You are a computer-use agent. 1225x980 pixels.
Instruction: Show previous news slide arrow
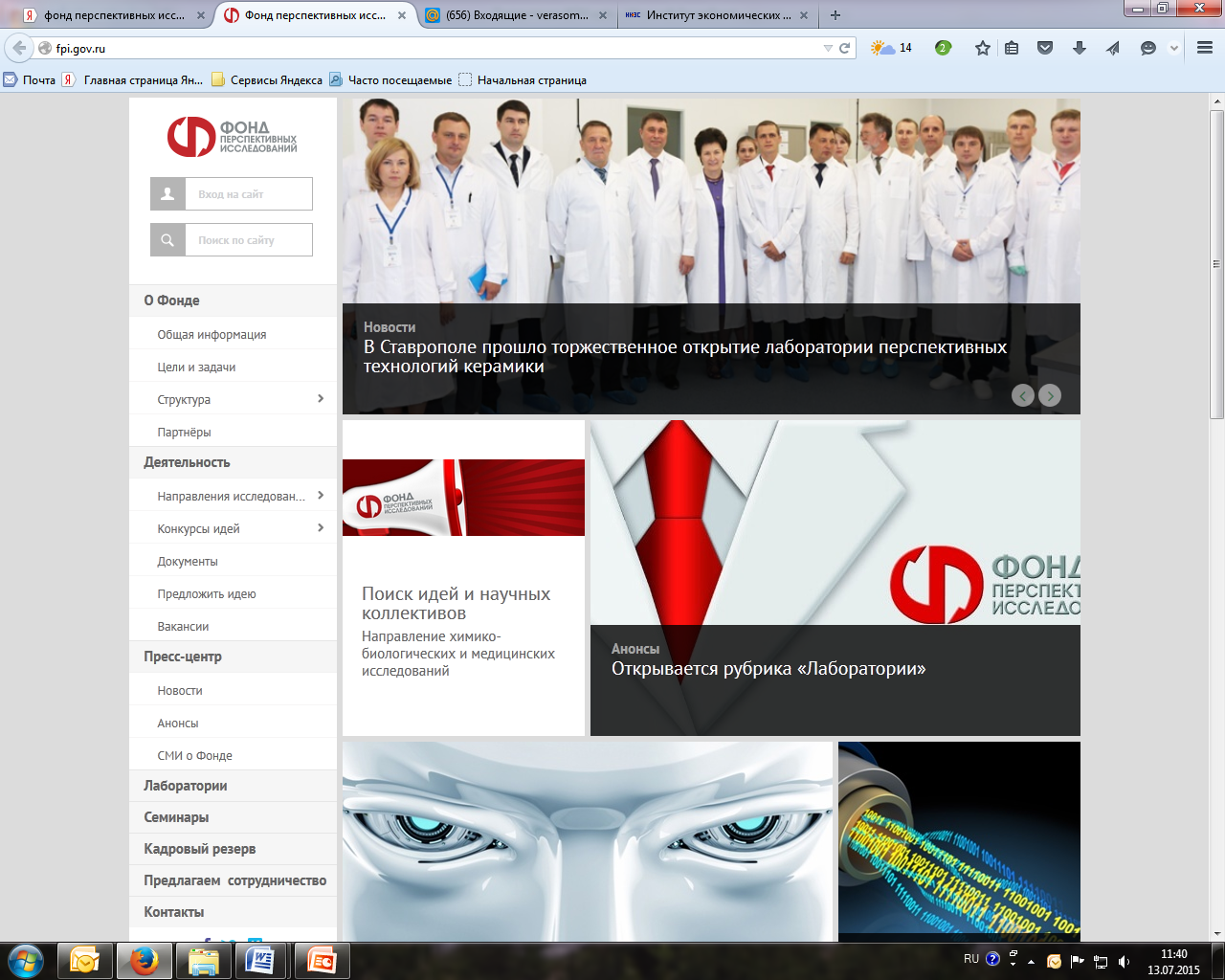1023,395
